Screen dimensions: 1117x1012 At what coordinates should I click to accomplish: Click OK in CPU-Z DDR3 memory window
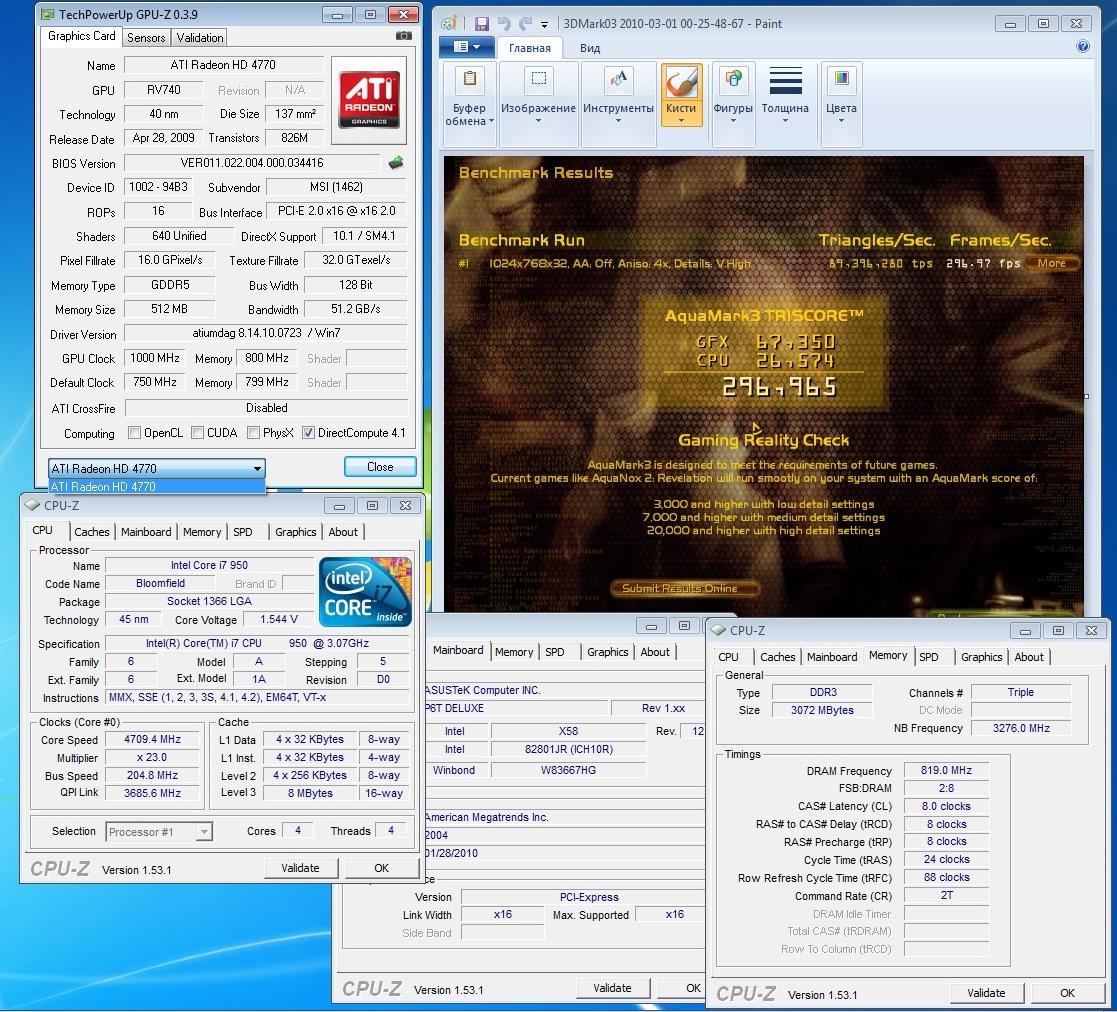tap(1067, 993)
